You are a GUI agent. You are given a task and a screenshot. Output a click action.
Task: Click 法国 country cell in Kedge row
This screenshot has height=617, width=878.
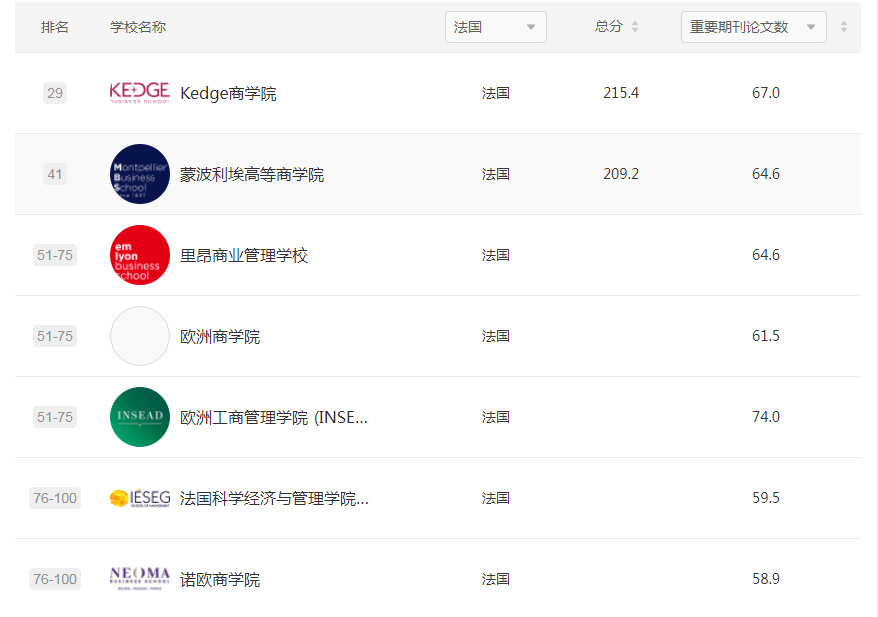pos(496,93)
